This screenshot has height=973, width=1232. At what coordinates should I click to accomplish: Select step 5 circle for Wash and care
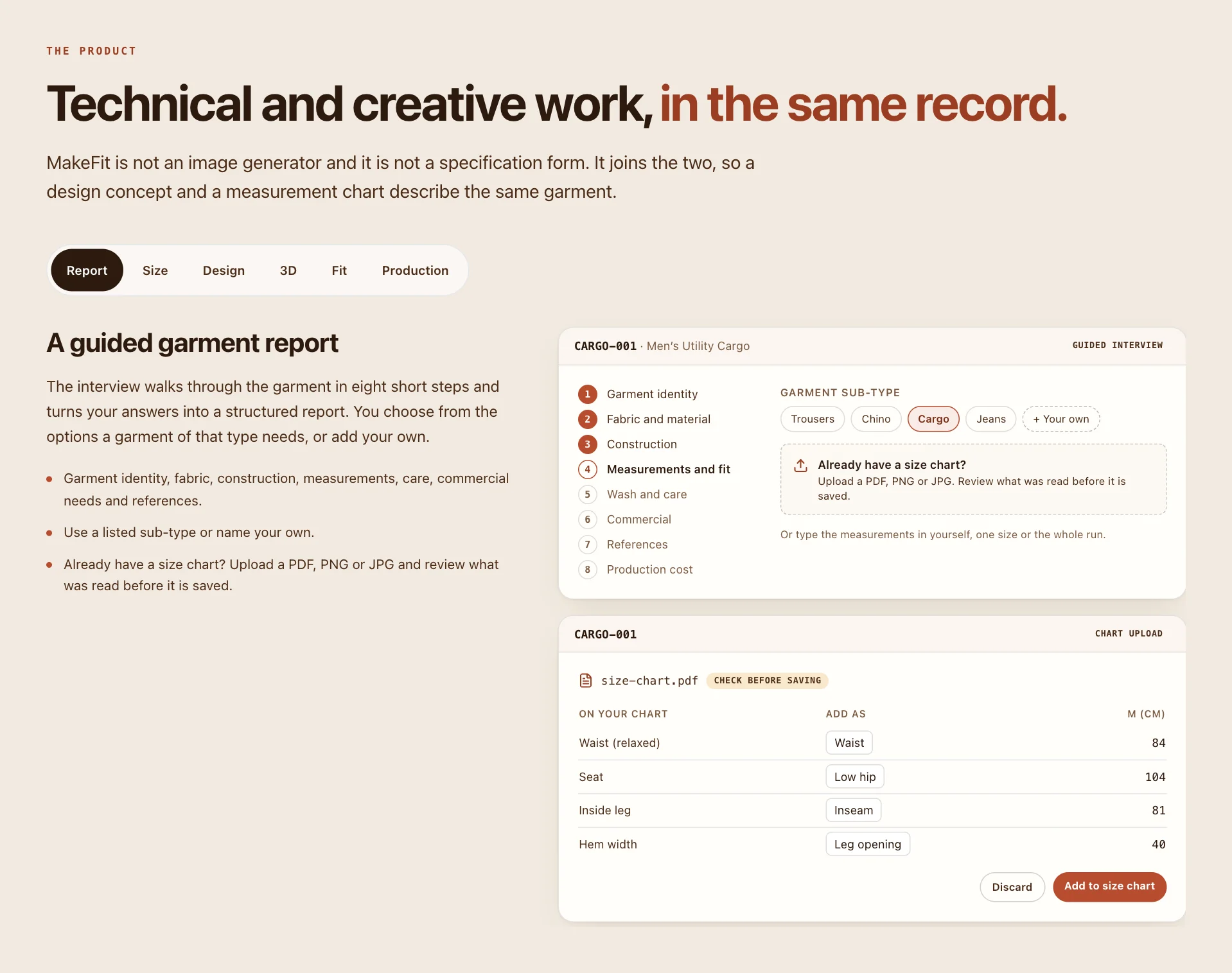[587, 494]
